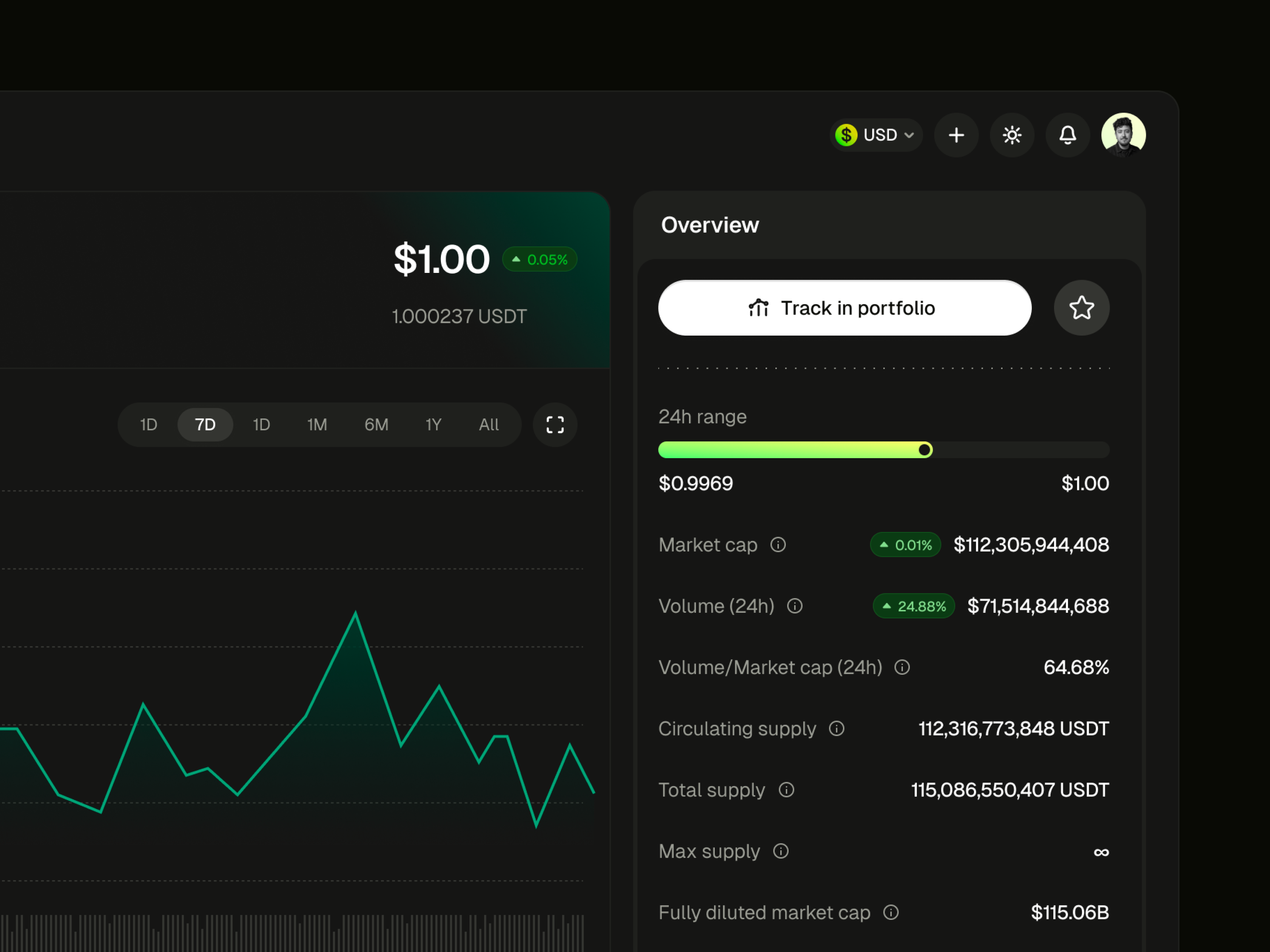
Task: Click the price chart's highest peak
Action: pos(355,613)
